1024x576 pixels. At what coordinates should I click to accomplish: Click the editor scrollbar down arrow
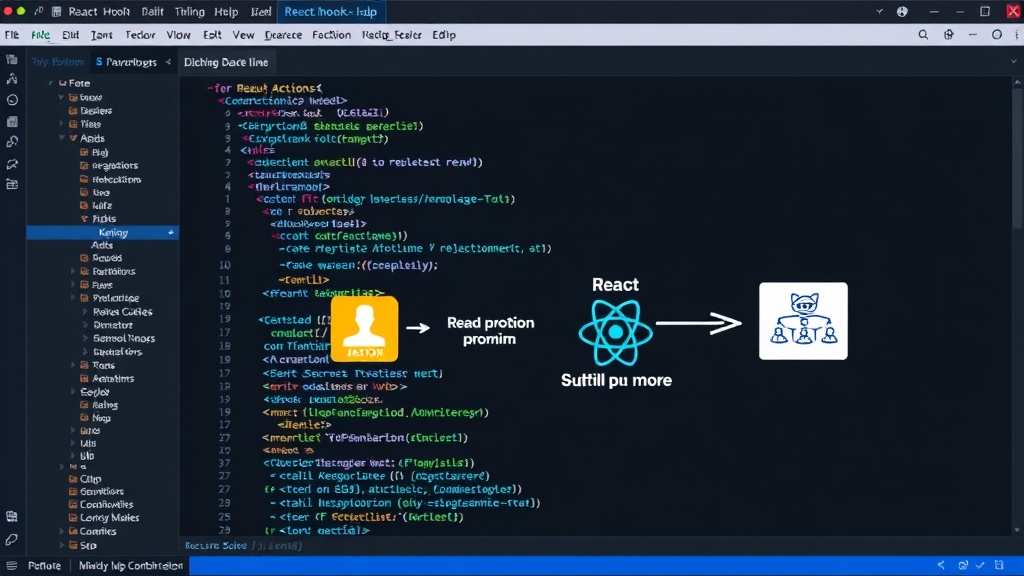click(1017, 530)
